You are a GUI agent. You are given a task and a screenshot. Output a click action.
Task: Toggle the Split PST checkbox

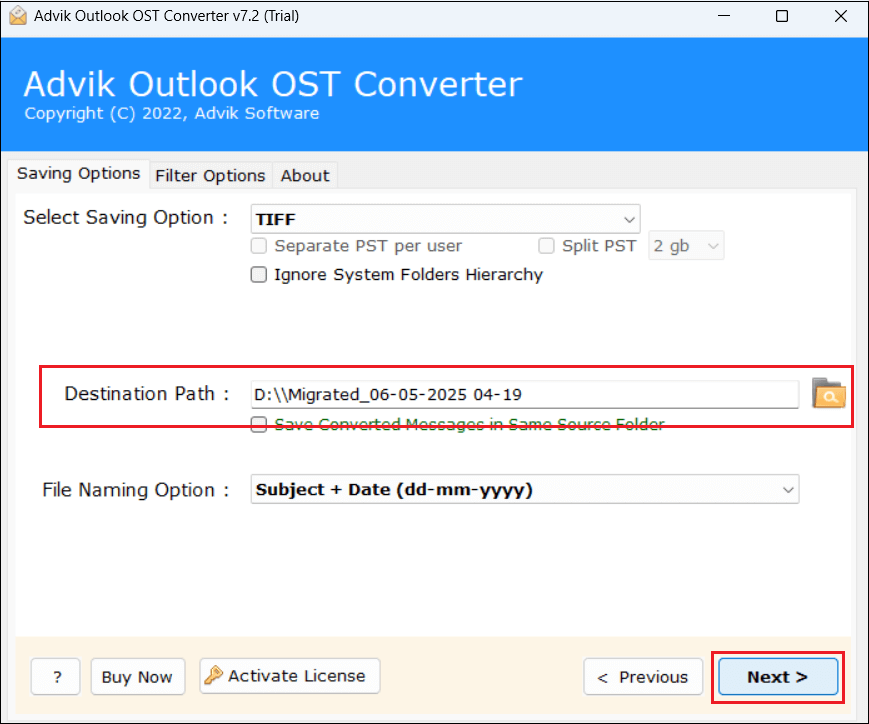point(546,246)
